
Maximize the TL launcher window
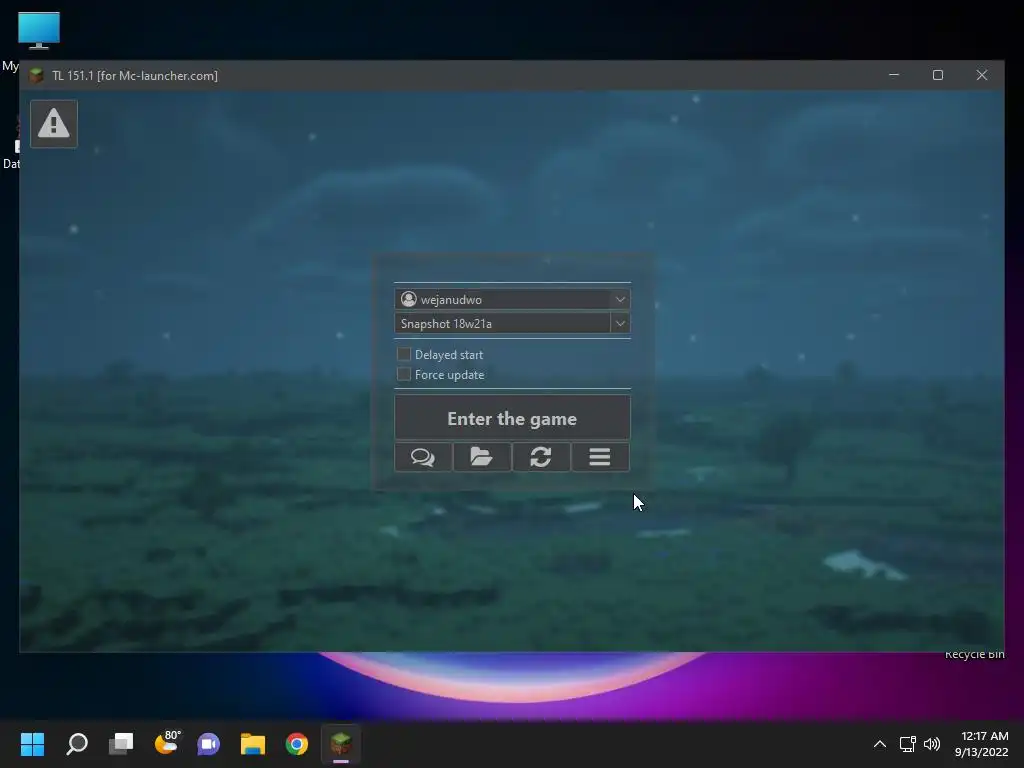(938, 75)
